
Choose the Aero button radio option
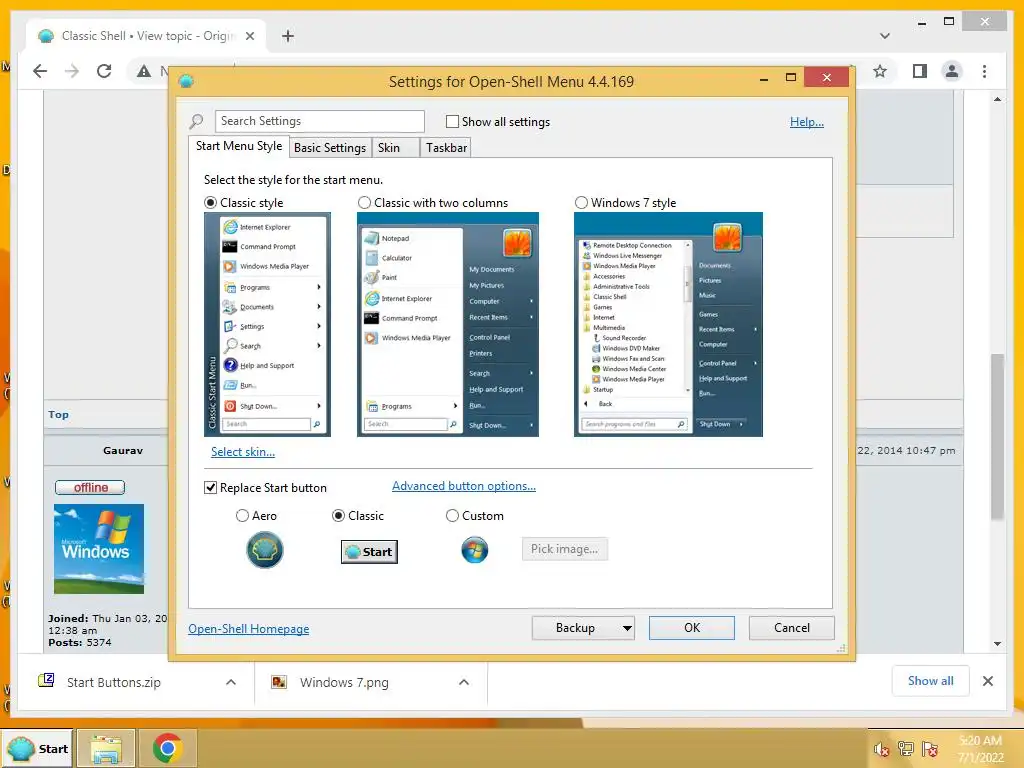coord(242,516)
